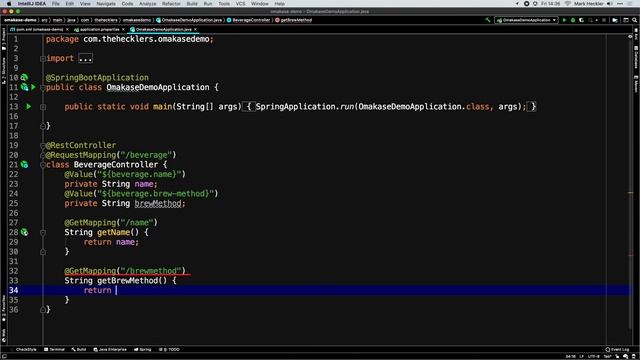Viewport: 640px width, 360px height.
Task: Click the UTF-8 encoding status indicator
Action: pos(593,356)
